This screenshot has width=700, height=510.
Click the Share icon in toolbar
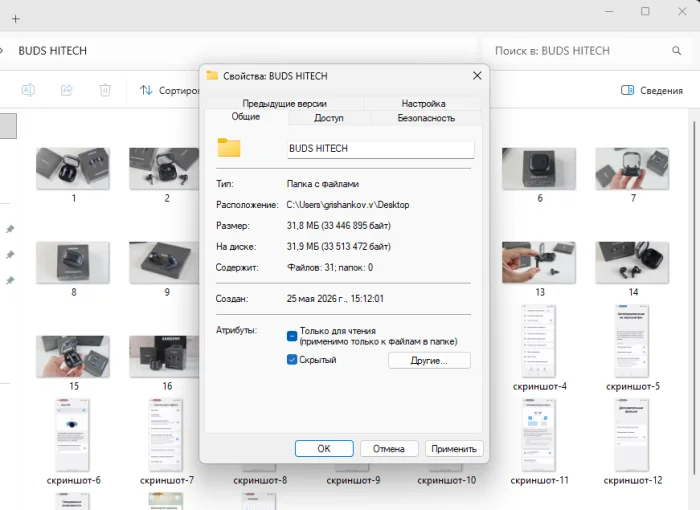(x=67, y=90)
